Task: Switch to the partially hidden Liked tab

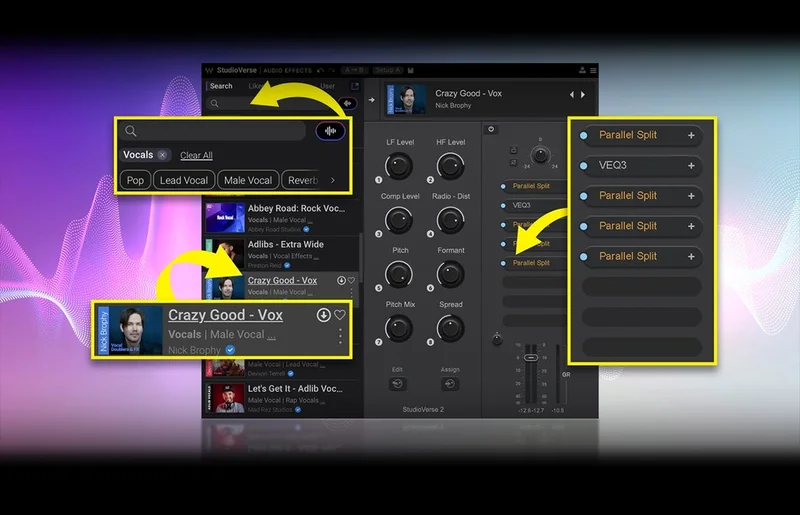Action: point(256,86)
